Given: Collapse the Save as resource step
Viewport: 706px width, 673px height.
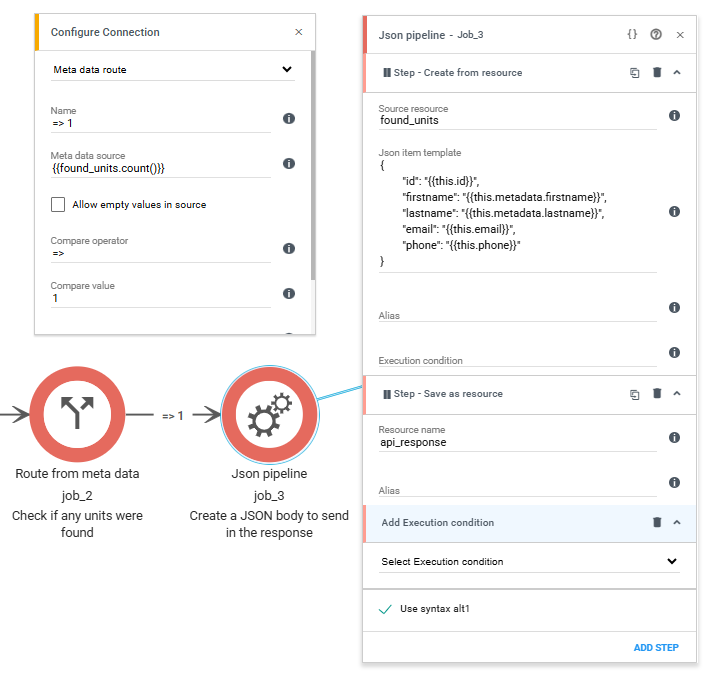Looking at the screenshot, I should [x=677, y=393].
